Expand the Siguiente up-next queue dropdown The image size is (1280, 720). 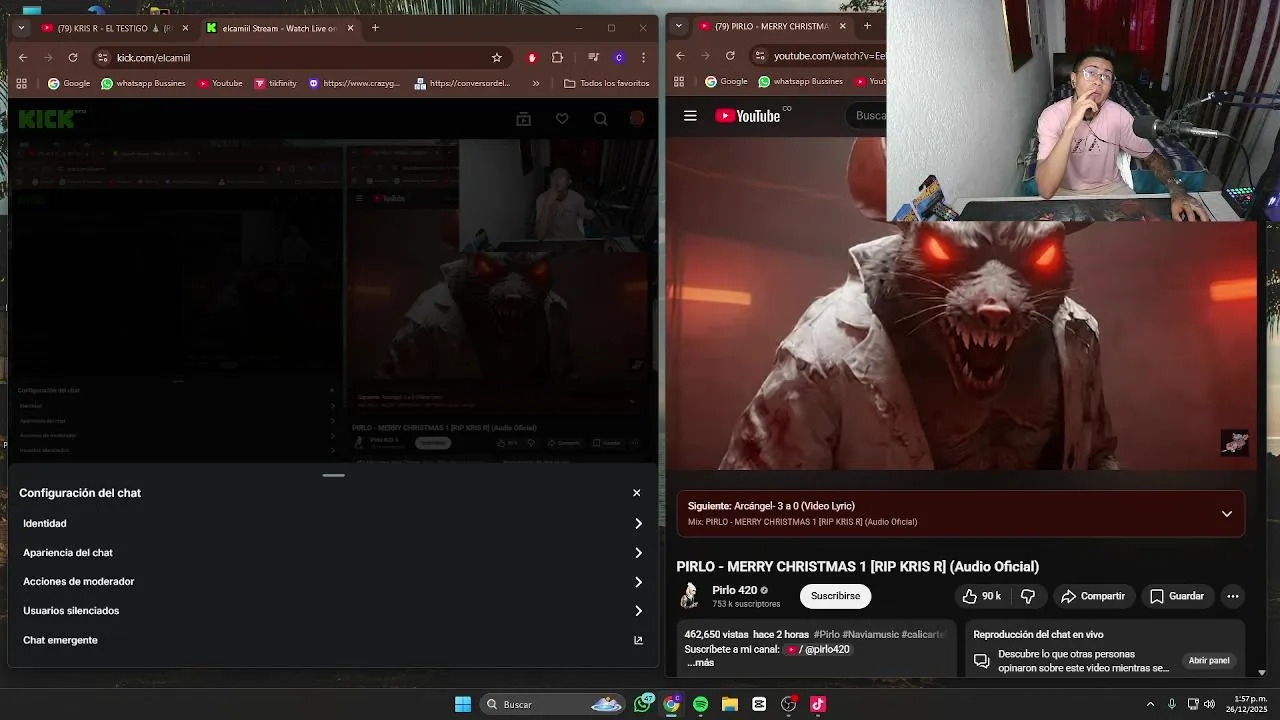1226,514
